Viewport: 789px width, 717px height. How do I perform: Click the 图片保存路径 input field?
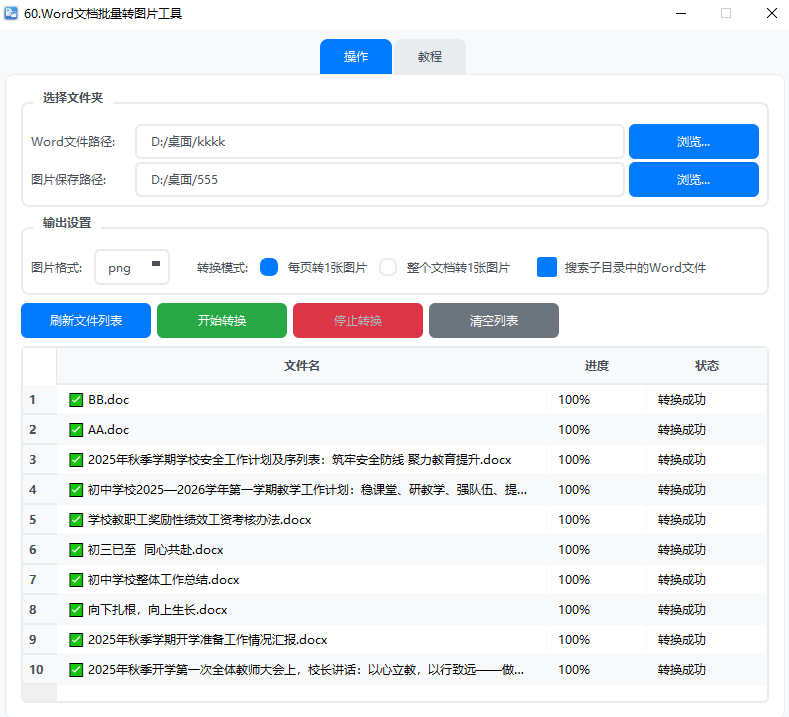click(x=380, y=180)
